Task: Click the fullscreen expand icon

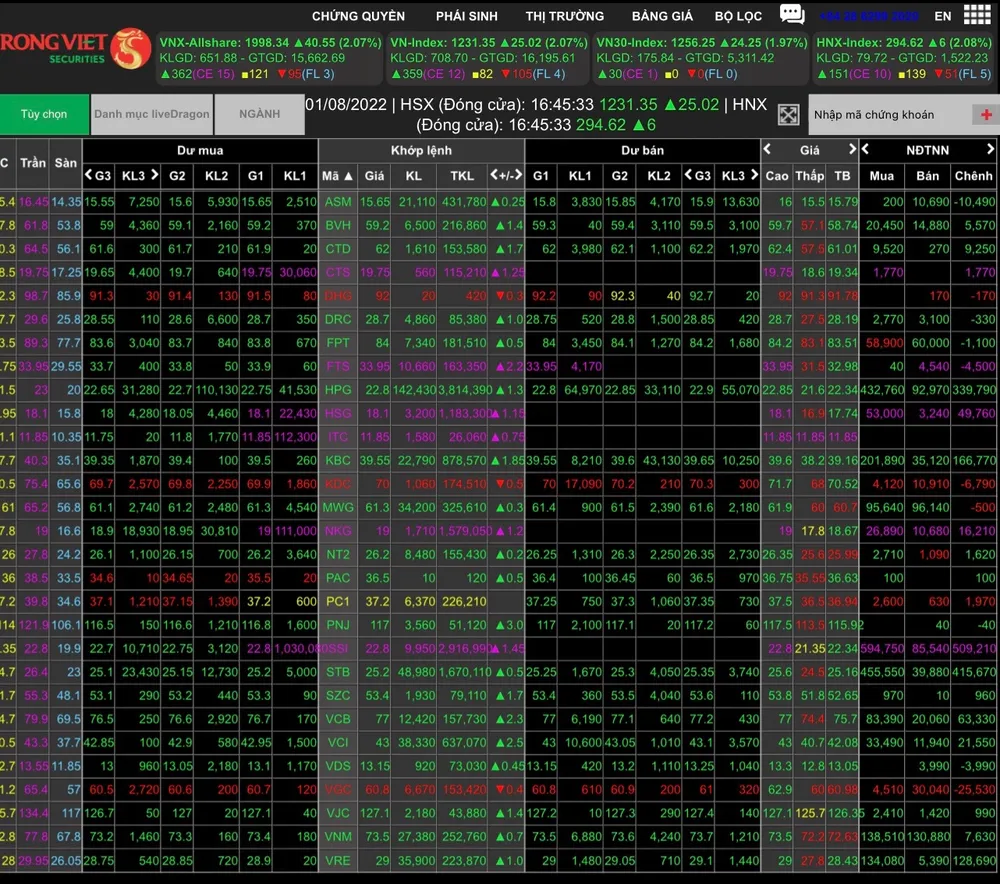Action: 788,115
